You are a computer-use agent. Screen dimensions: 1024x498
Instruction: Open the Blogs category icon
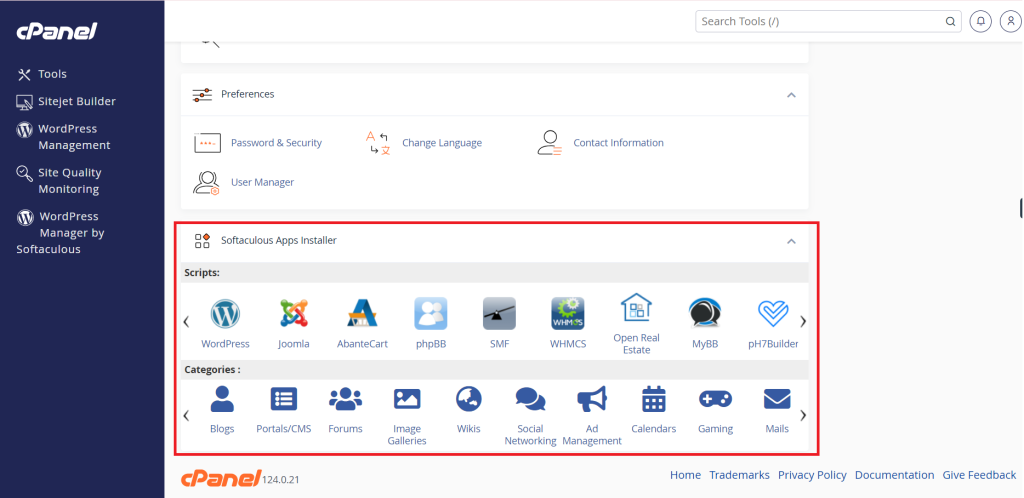coord(222,399)
